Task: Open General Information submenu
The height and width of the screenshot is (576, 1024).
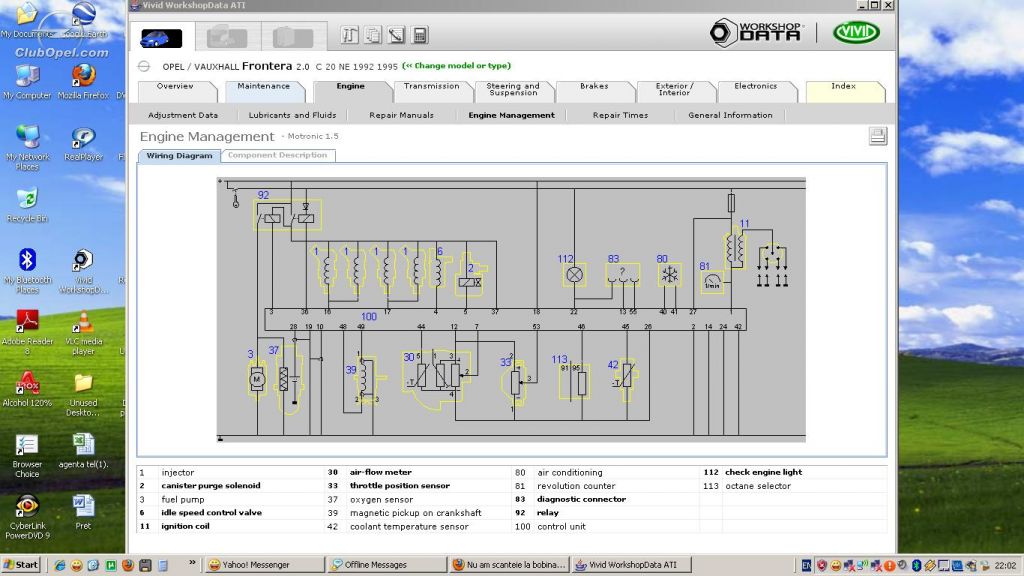Action: (x=730, y=115)
